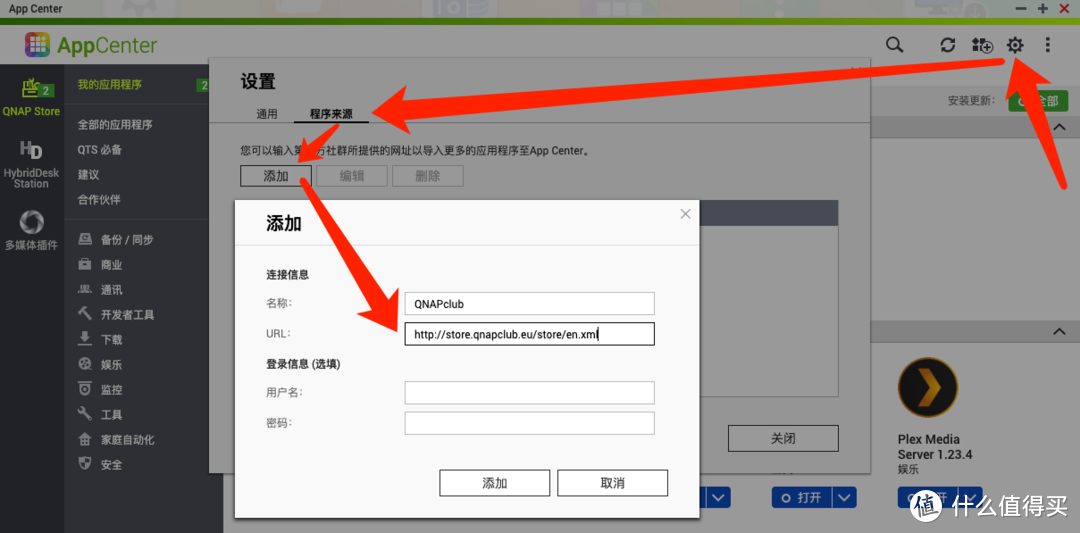1080x533 pixels.
Task: Click the 编辑 button in settings
Action: pyautogui.click(x=351, y=176)
